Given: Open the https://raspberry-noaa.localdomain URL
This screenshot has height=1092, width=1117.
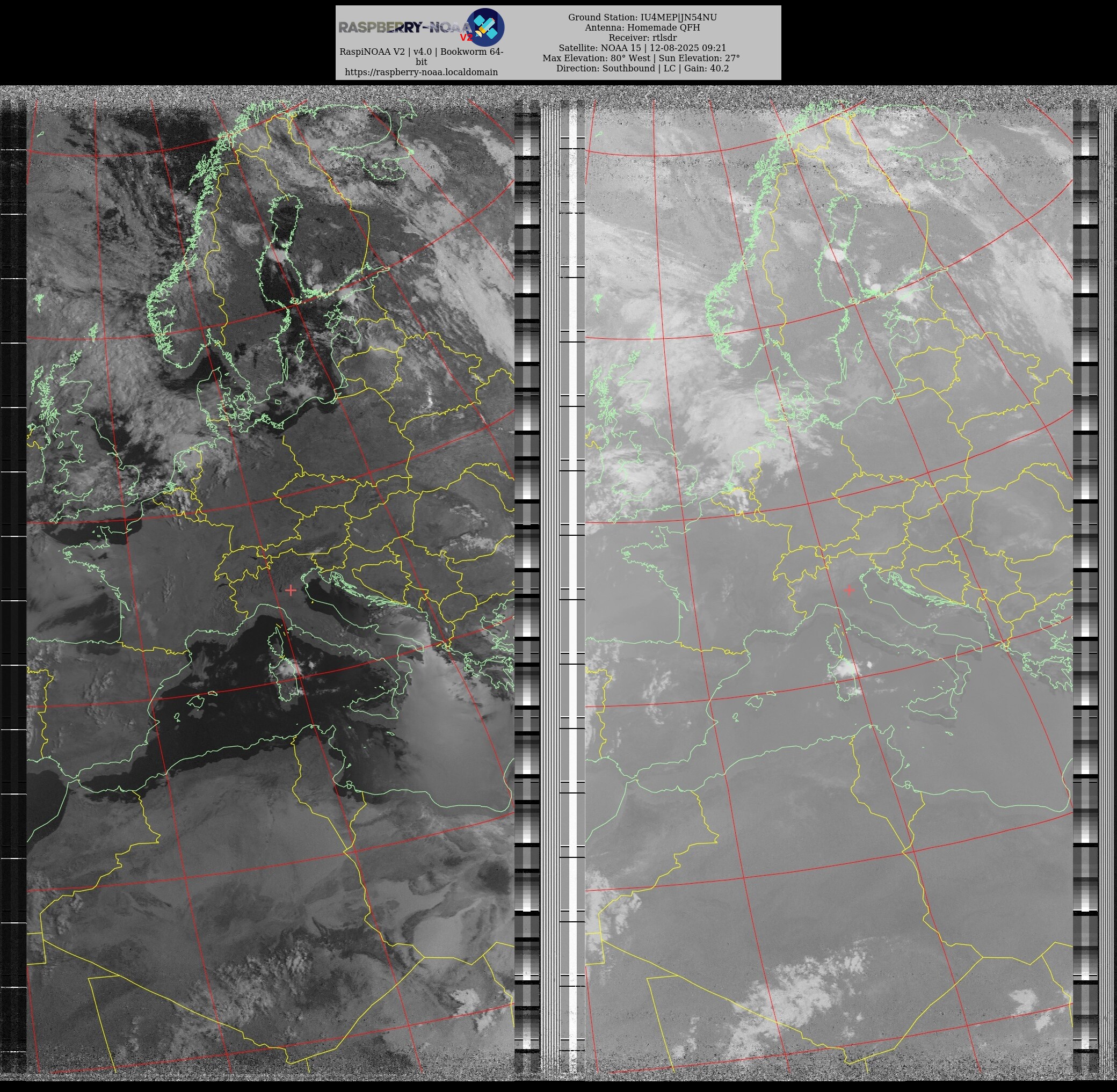Looking at the screenshot, I should (x=421, y=72).
